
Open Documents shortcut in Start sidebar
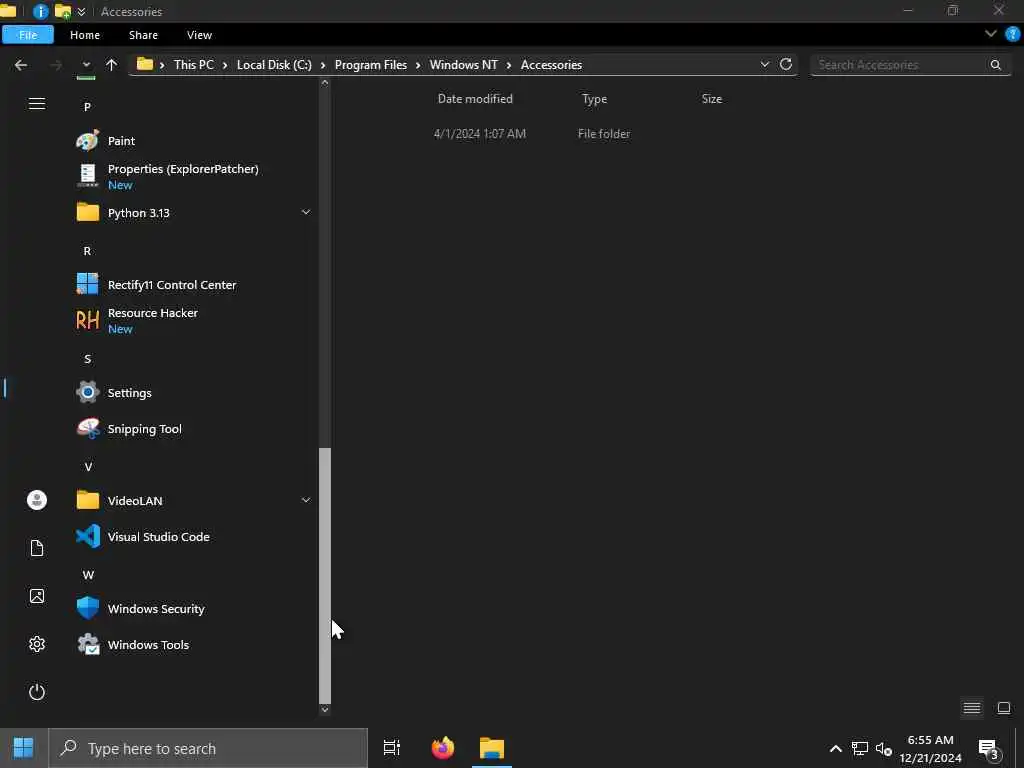tap(37, 548)
